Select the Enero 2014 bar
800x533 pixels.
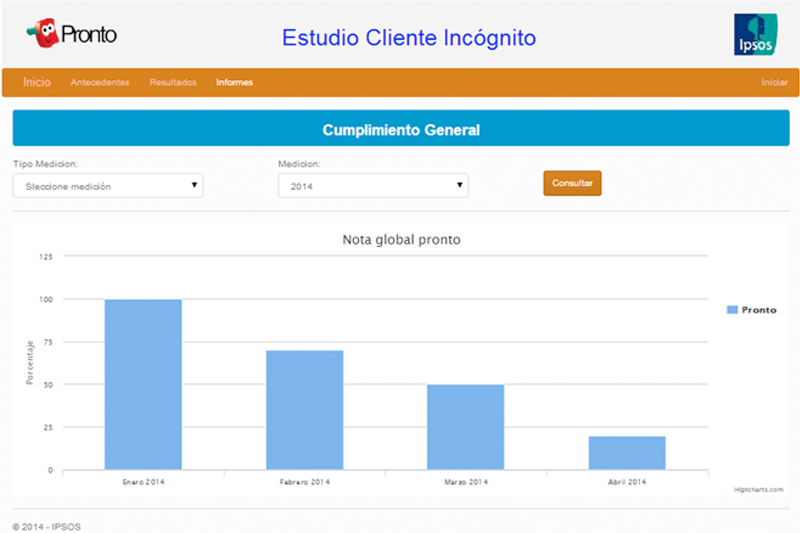click(x=143, y=384)
